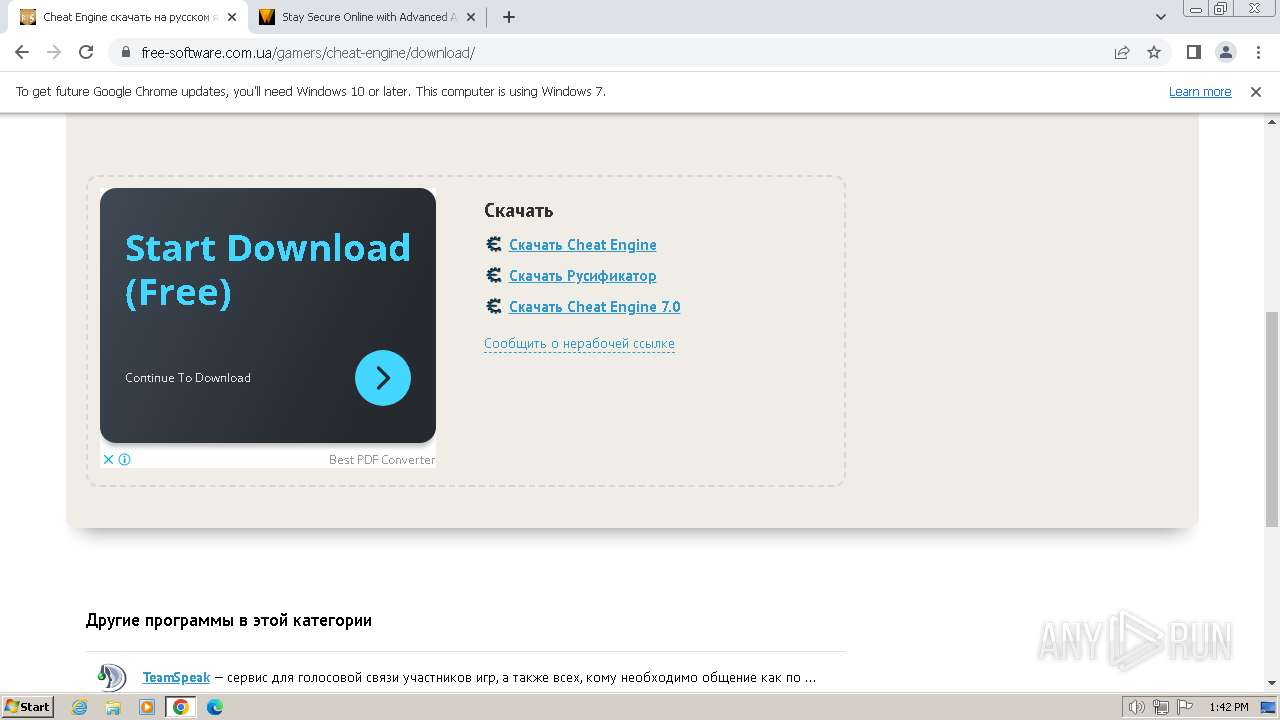Click the TeamSpeak logo thumbnail
Viewport: 1280px width, 720px height.
[111, 677]
